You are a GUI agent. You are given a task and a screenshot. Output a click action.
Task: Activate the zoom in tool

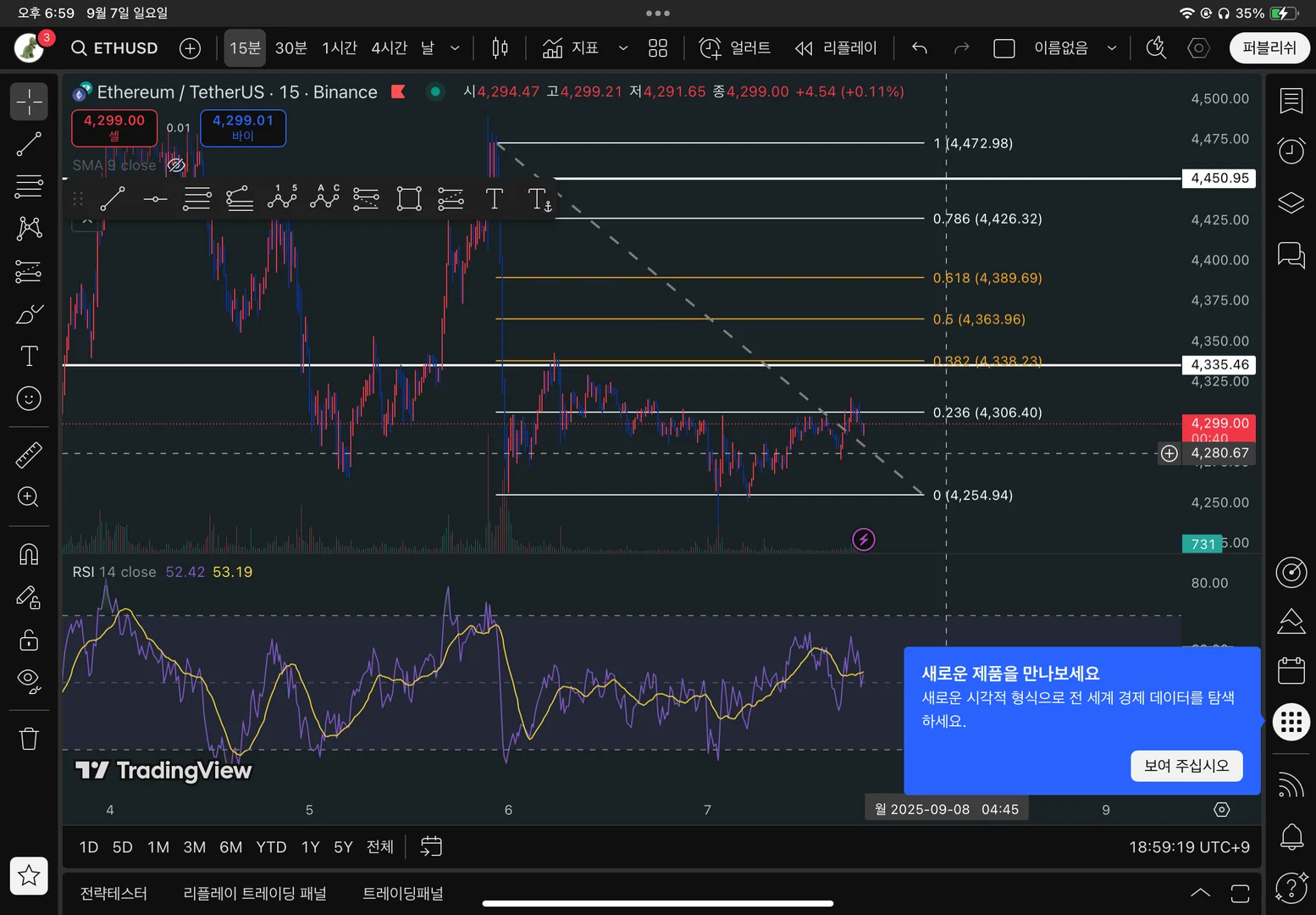point(29,497)
